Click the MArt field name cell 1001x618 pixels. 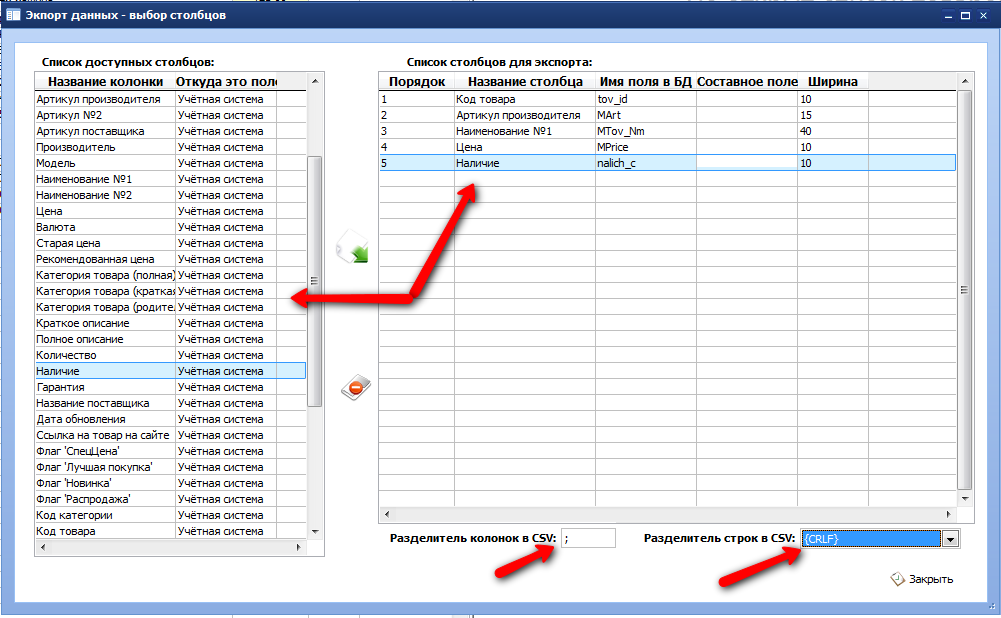(645, 115)
